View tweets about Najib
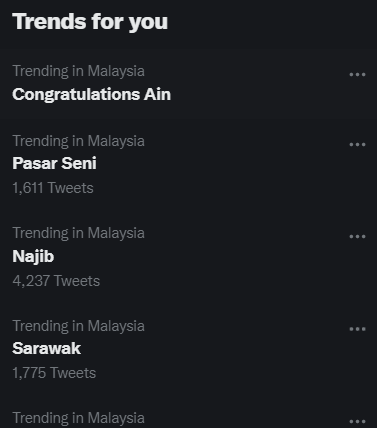377x428 pixels. click(x=33, y=256)
